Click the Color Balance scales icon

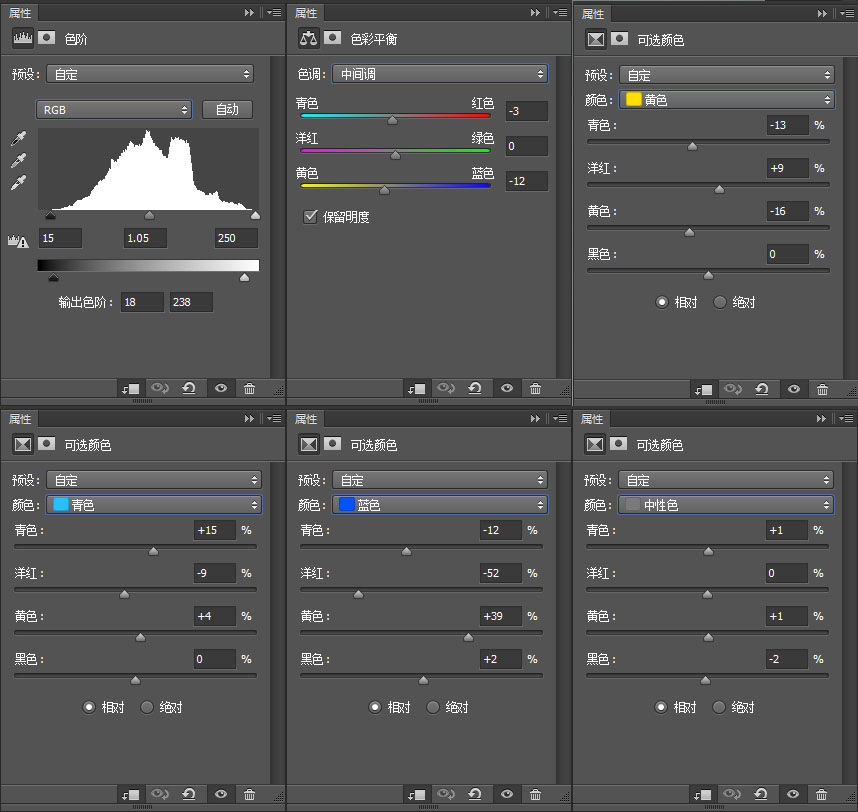(x=309, y=38)
